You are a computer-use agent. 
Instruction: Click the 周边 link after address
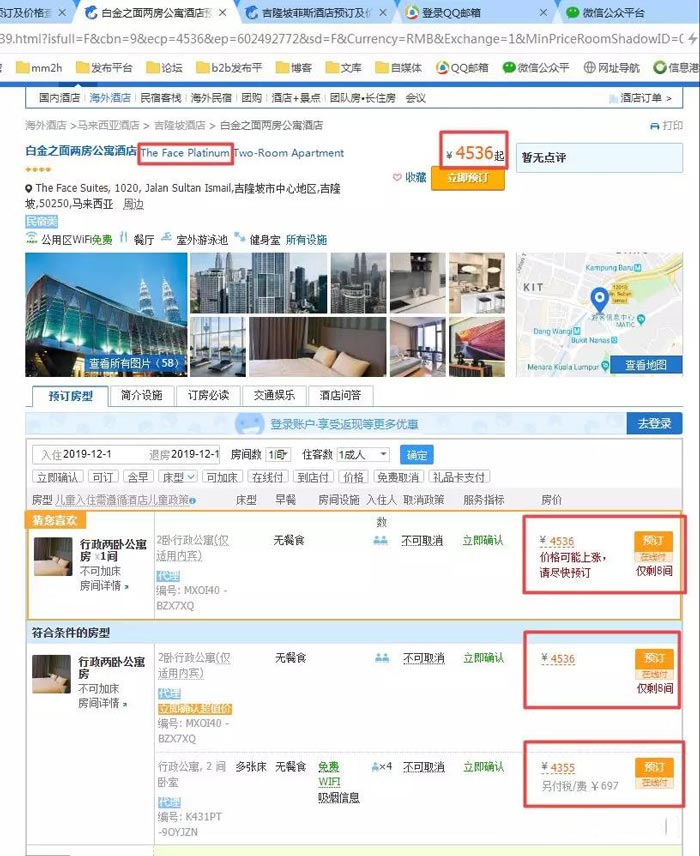click(x=133, y=204)
